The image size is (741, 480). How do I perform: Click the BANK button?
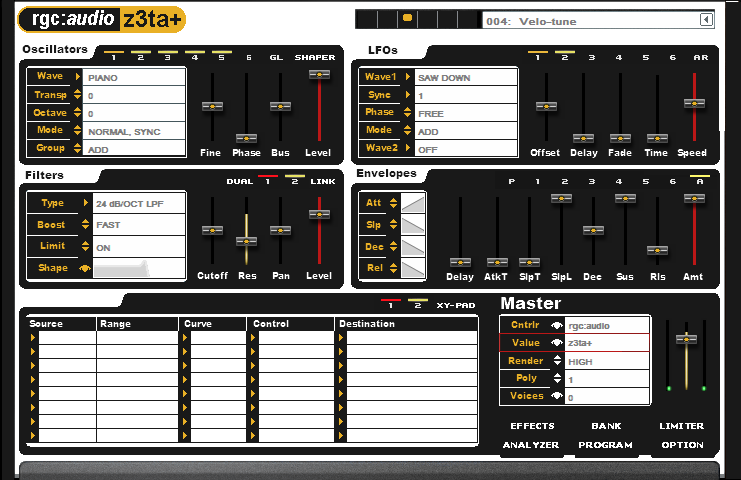click(606, 426)
